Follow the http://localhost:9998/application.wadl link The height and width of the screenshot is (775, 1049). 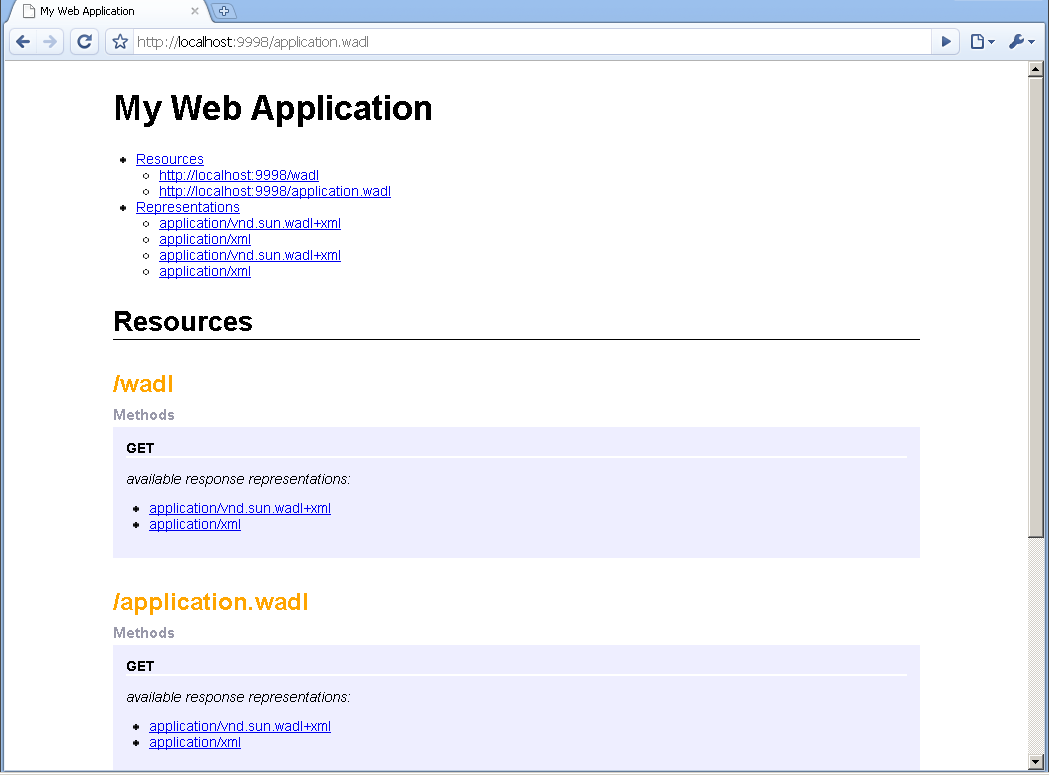(275, 191)
